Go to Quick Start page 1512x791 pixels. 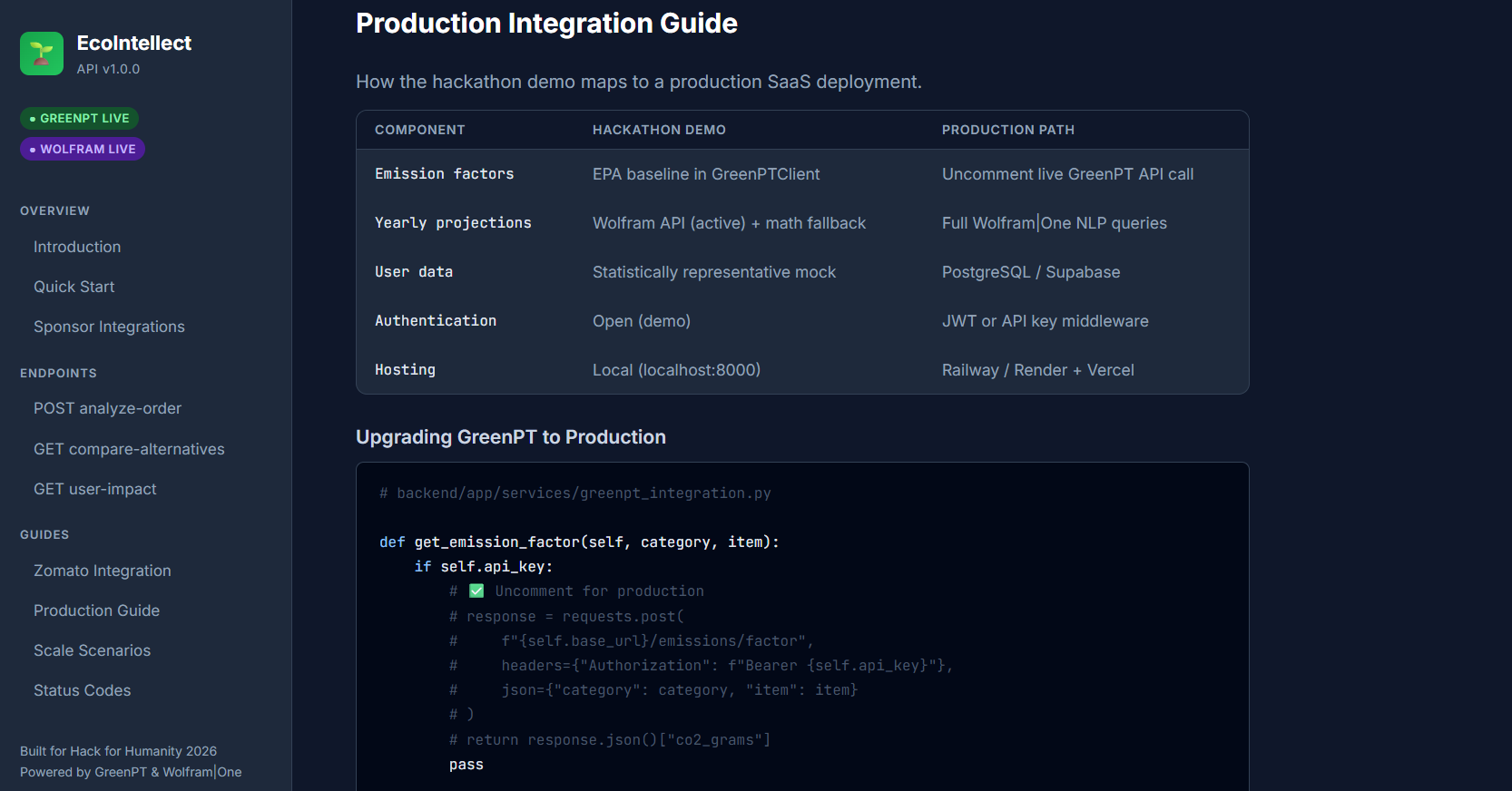[74, 287]
